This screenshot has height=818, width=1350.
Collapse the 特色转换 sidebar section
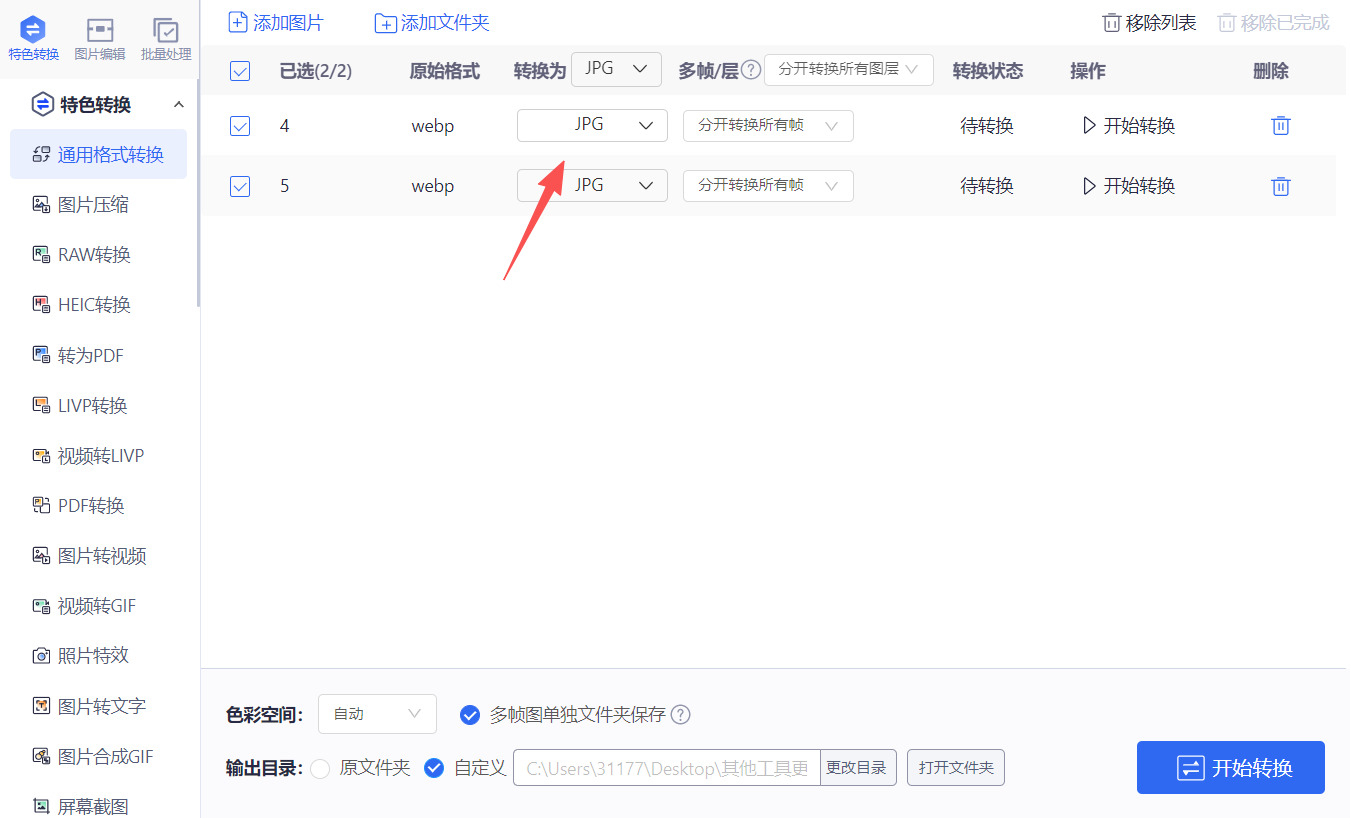pos(179,105)
